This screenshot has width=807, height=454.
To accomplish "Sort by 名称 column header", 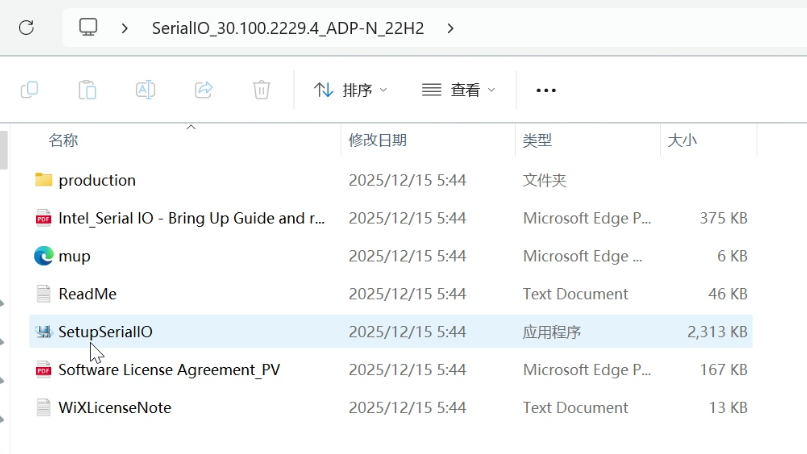I will pos(63,141).
